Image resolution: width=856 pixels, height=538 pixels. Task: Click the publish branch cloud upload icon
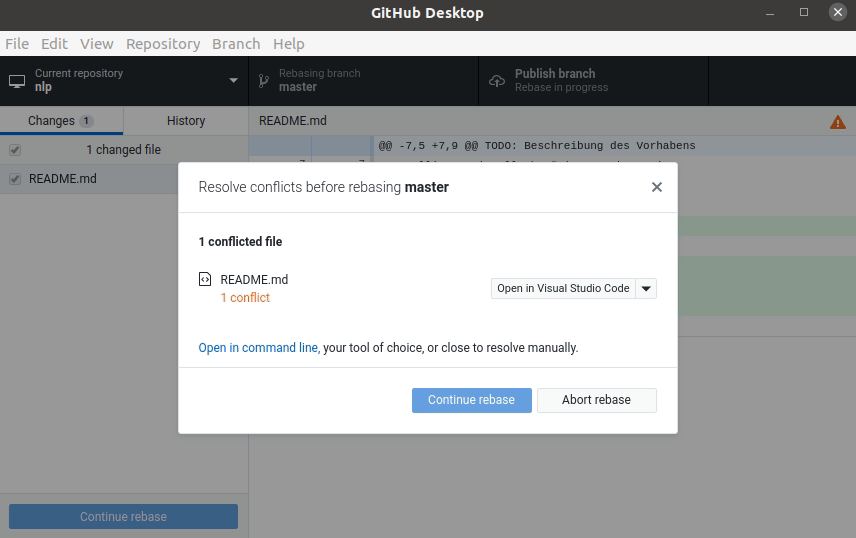(497, 81)
